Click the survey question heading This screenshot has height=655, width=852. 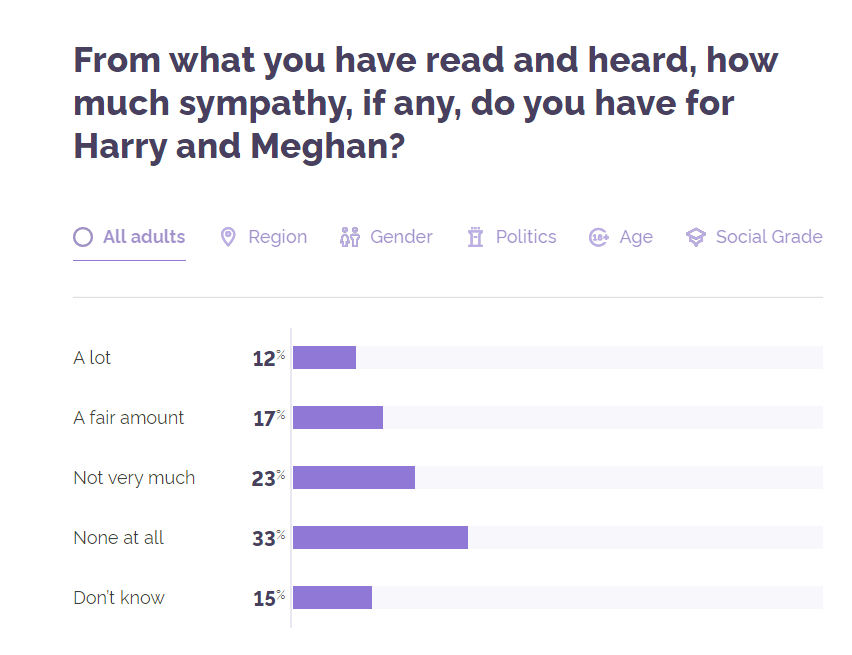(x=425, y=103)
